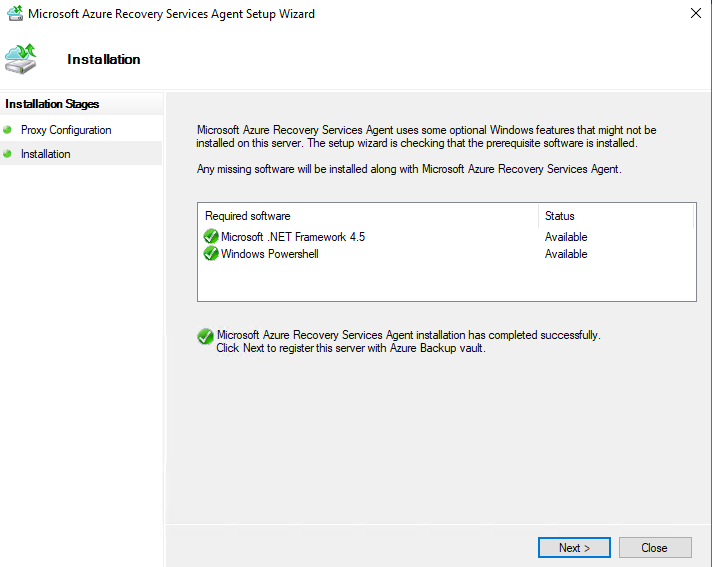This screenshot has height=567, width=712.
Task: Click the green dot beside Installation stage
Action: [7, 154]
